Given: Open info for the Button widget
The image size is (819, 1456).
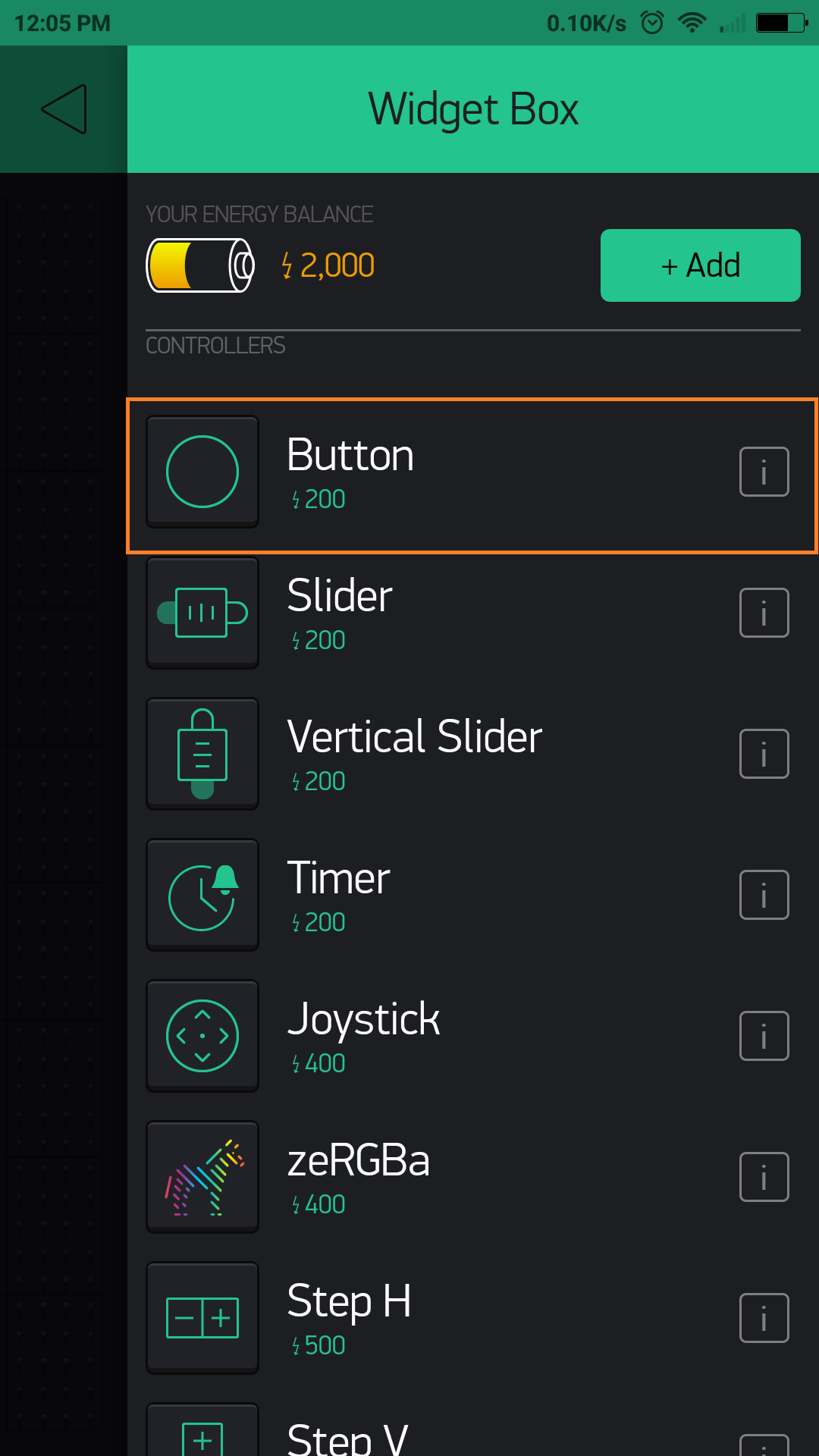Looking at the screenshot, I should (x=764, y=470).
